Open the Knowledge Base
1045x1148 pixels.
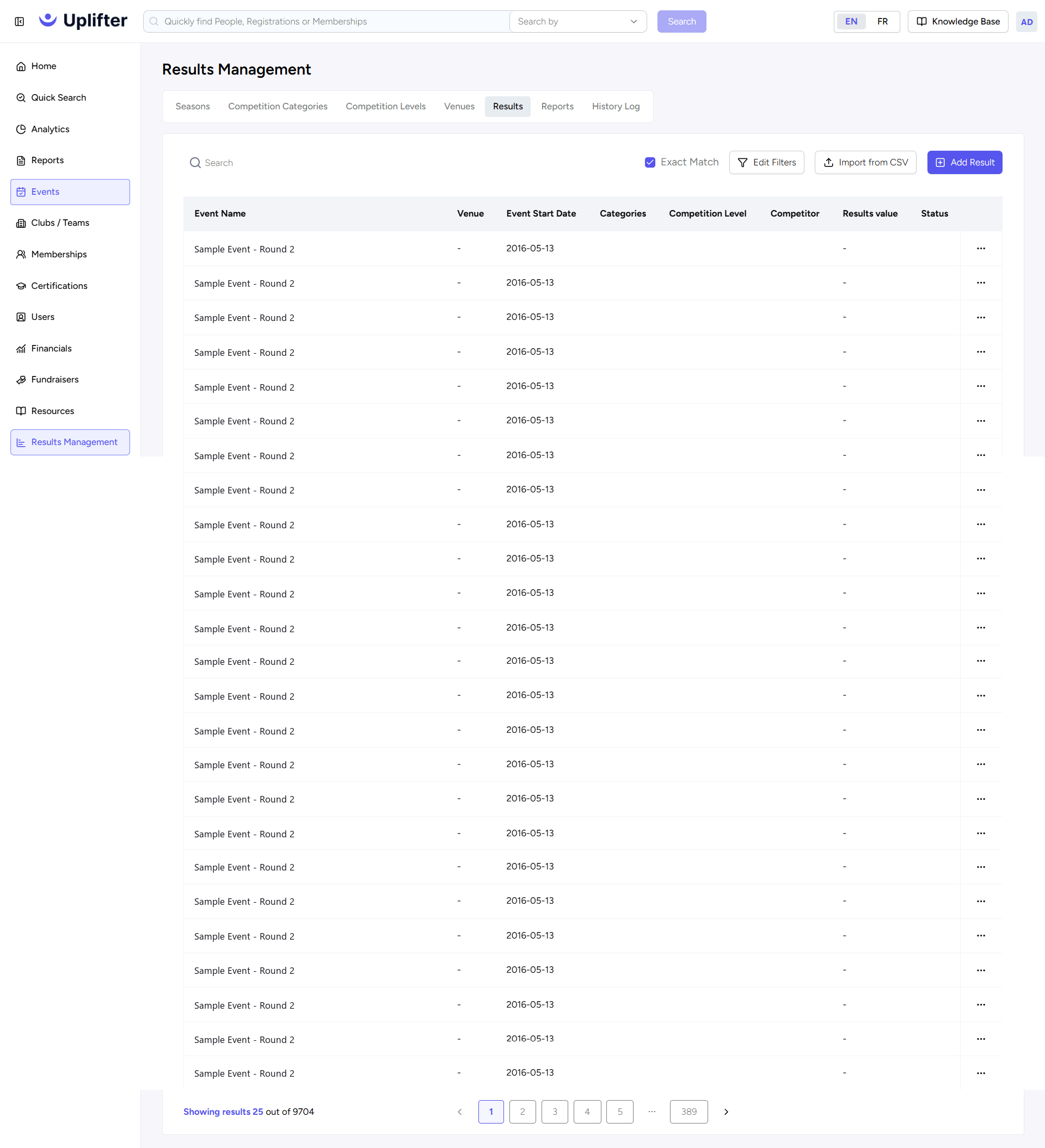click(957, 22)
